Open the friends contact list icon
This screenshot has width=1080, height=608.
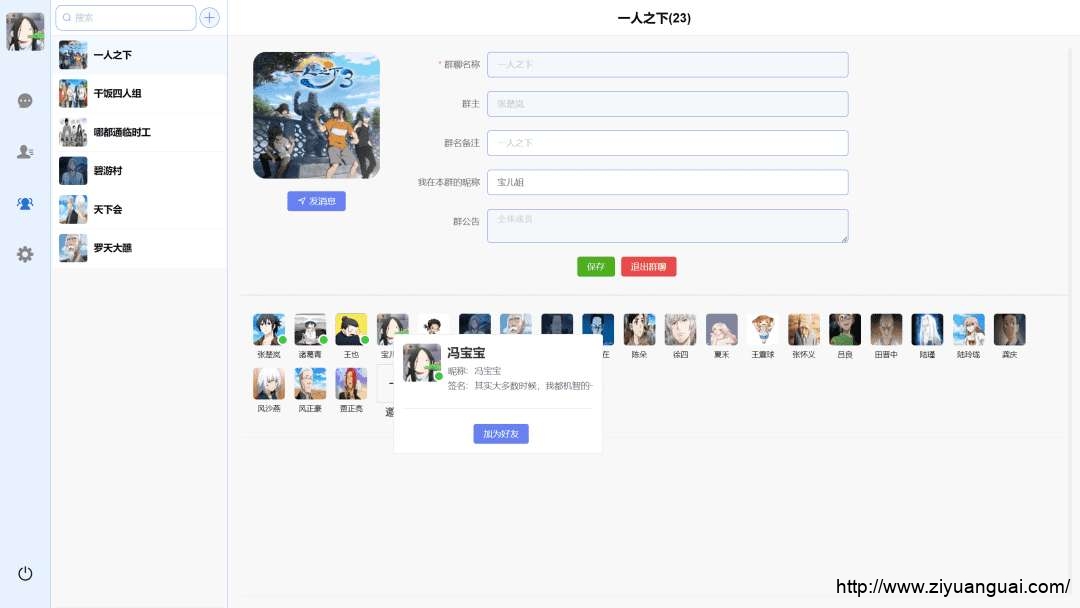[x=25, y=151]
